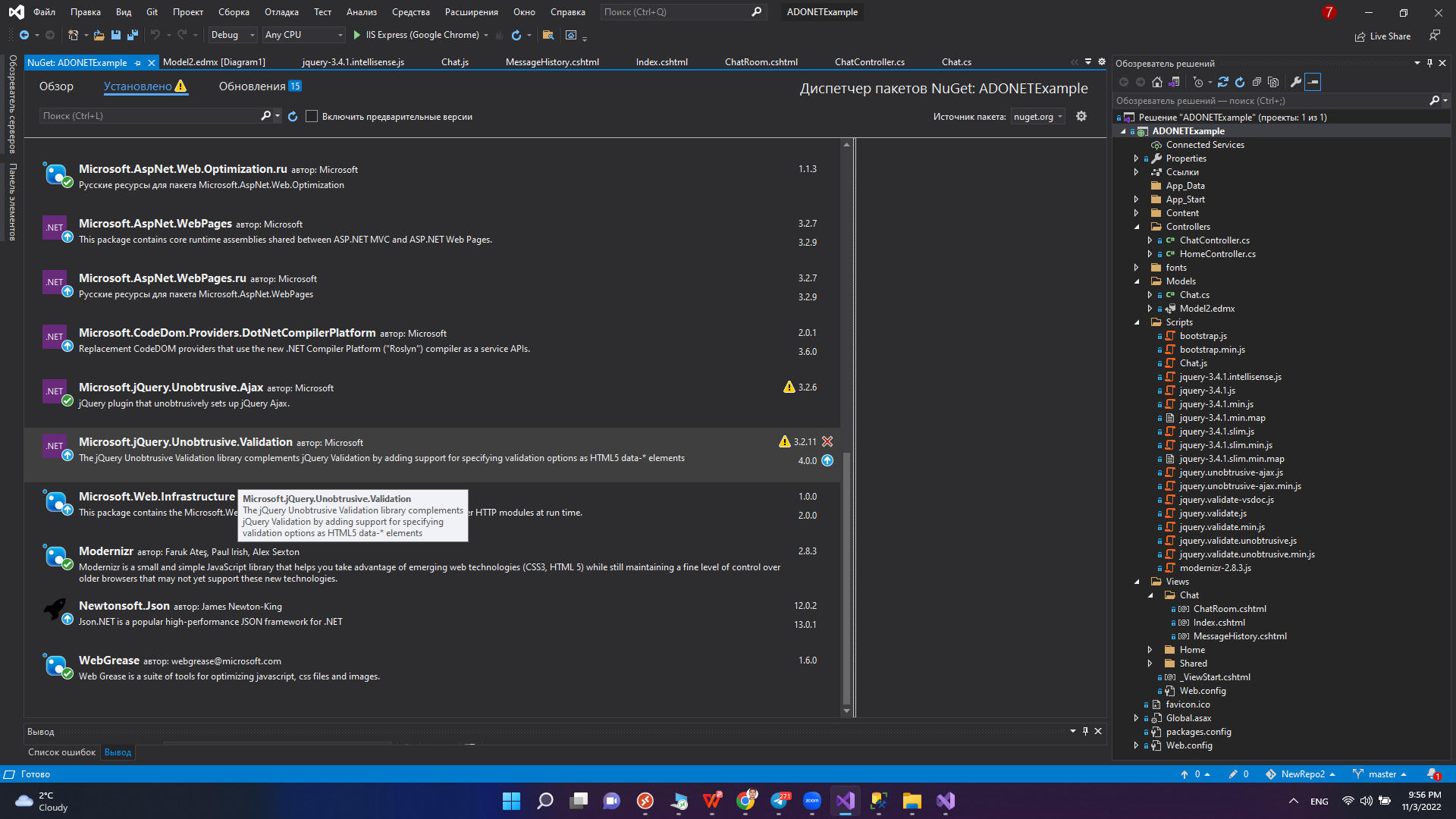The width and height of the screenshot is (1456, 819).
Task: Start debugging with IIS Express (Google Chrome)
Action: (356, 35)
